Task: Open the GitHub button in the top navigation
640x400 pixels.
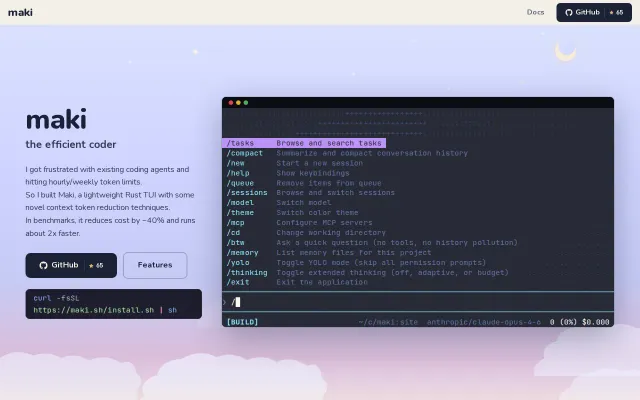Action: [593, 13]
